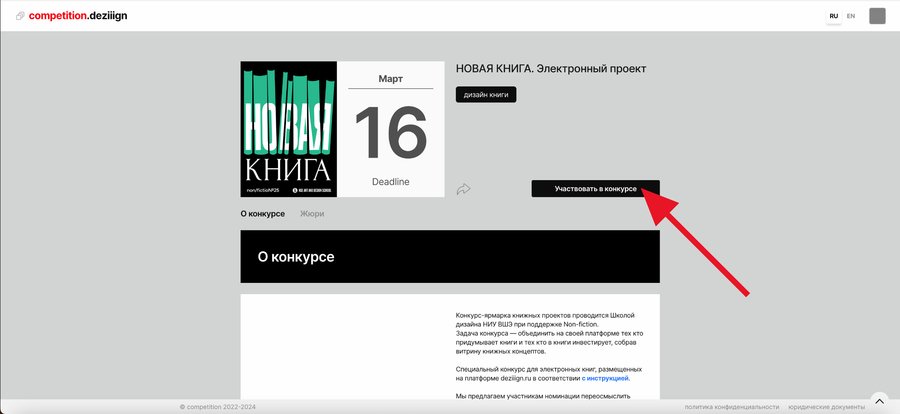Click the black 'О конкурсе' section header
This screenshot has height=414, width=900.
[450, 257]
